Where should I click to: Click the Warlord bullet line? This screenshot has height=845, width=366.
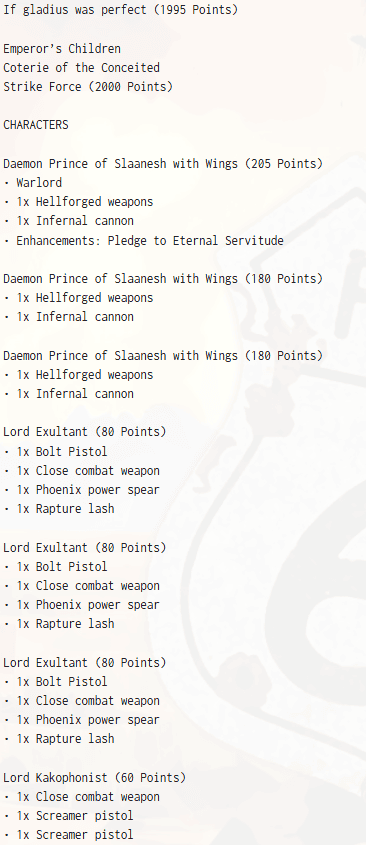[x=33, y=183]
